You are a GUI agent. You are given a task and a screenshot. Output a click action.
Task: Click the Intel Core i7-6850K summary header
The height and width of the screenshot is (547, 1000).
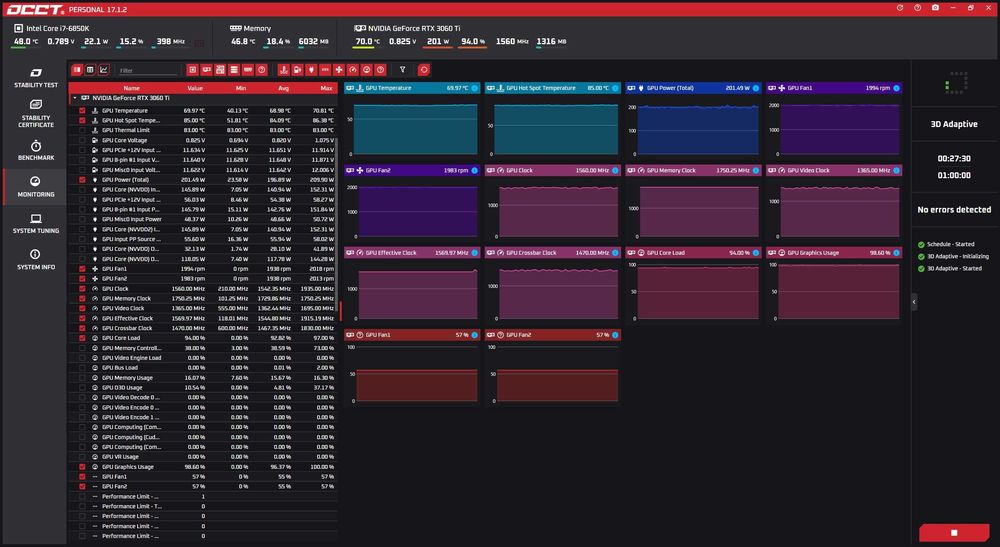click(x=52, y=28)
